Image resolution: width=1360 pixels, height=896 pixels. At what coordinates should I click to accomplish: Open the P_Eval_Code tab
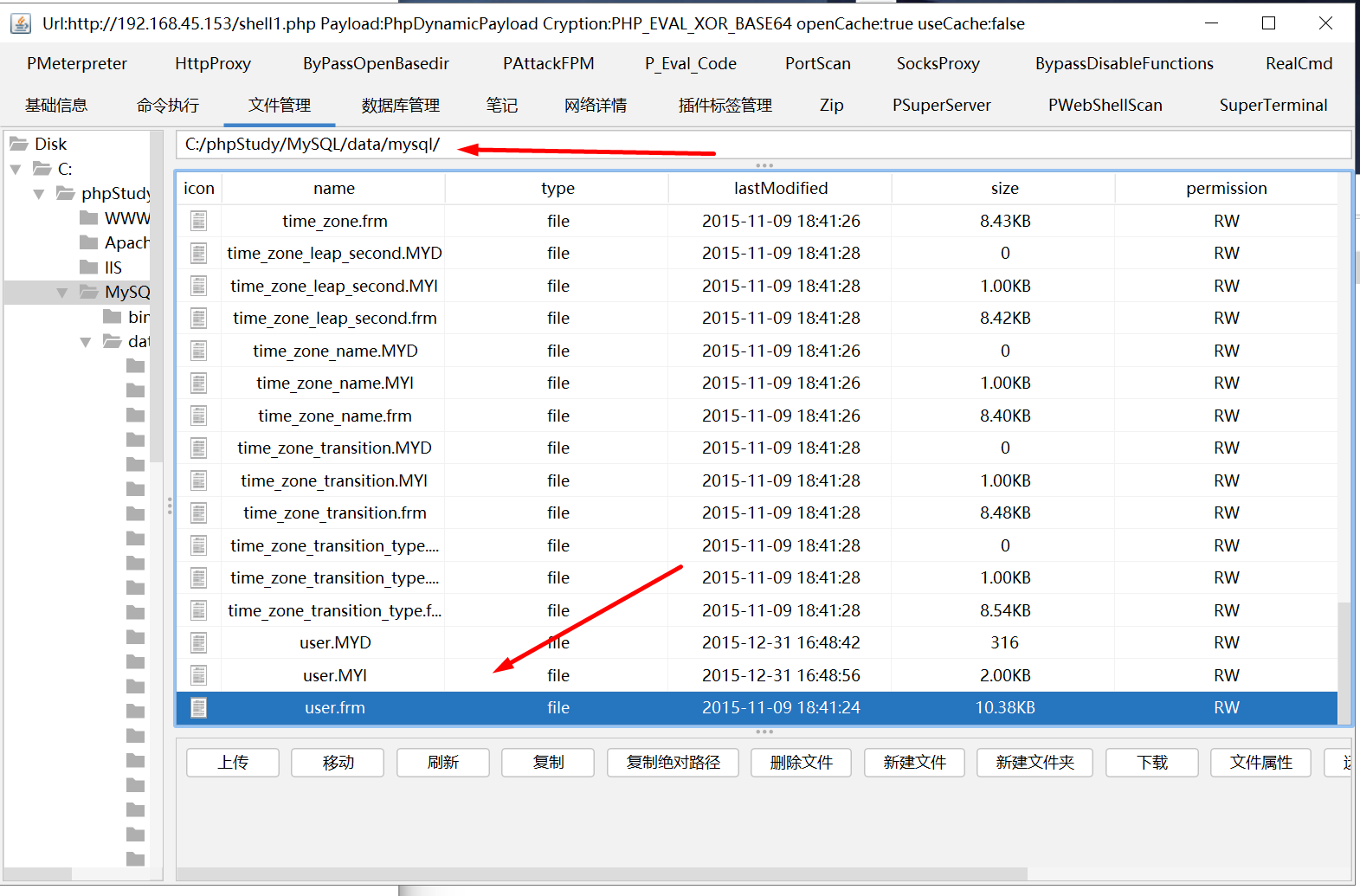click(691, 63)
